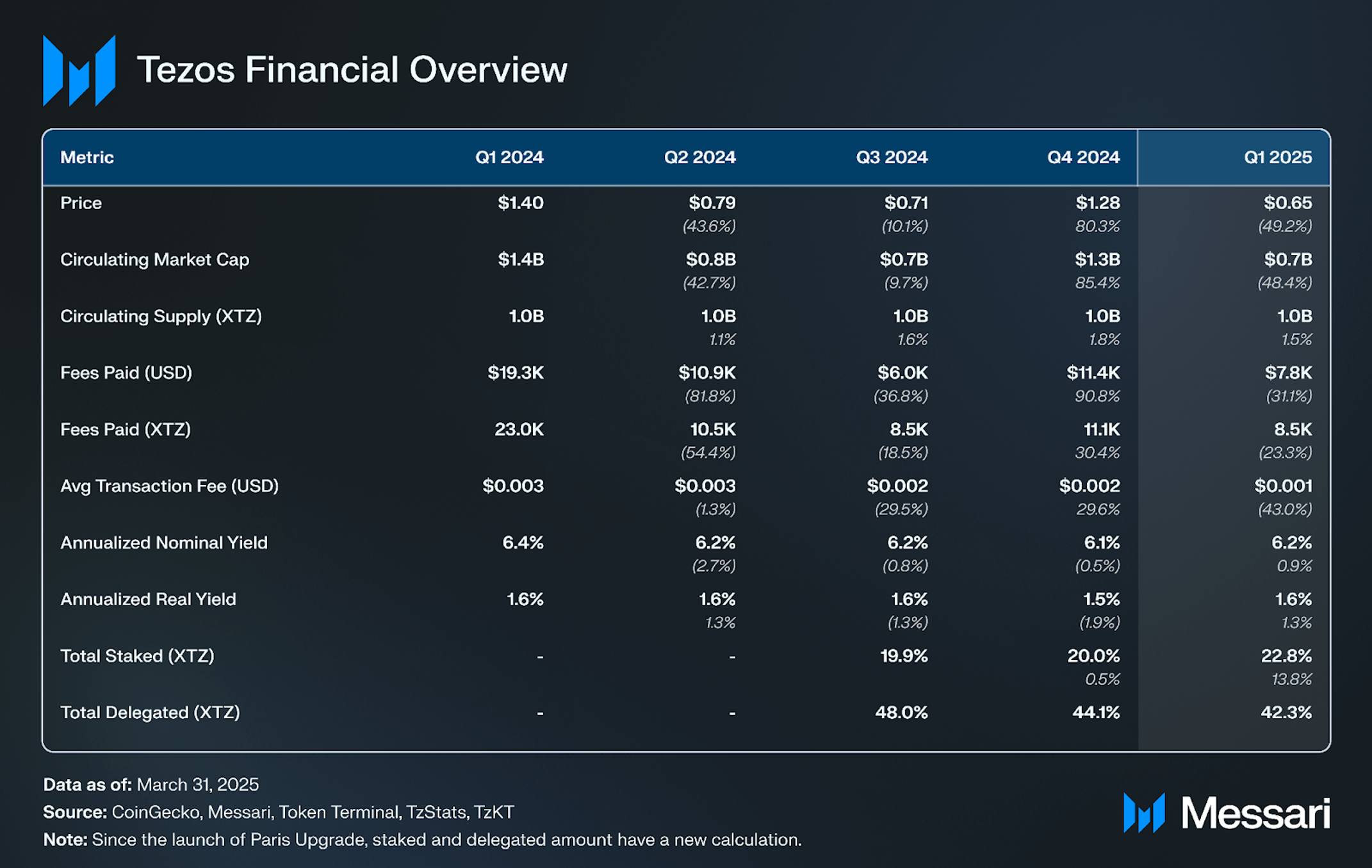Select the 'Metric' column header
The height and width of the screenshot is (868, 1372).
click(87, 158)
